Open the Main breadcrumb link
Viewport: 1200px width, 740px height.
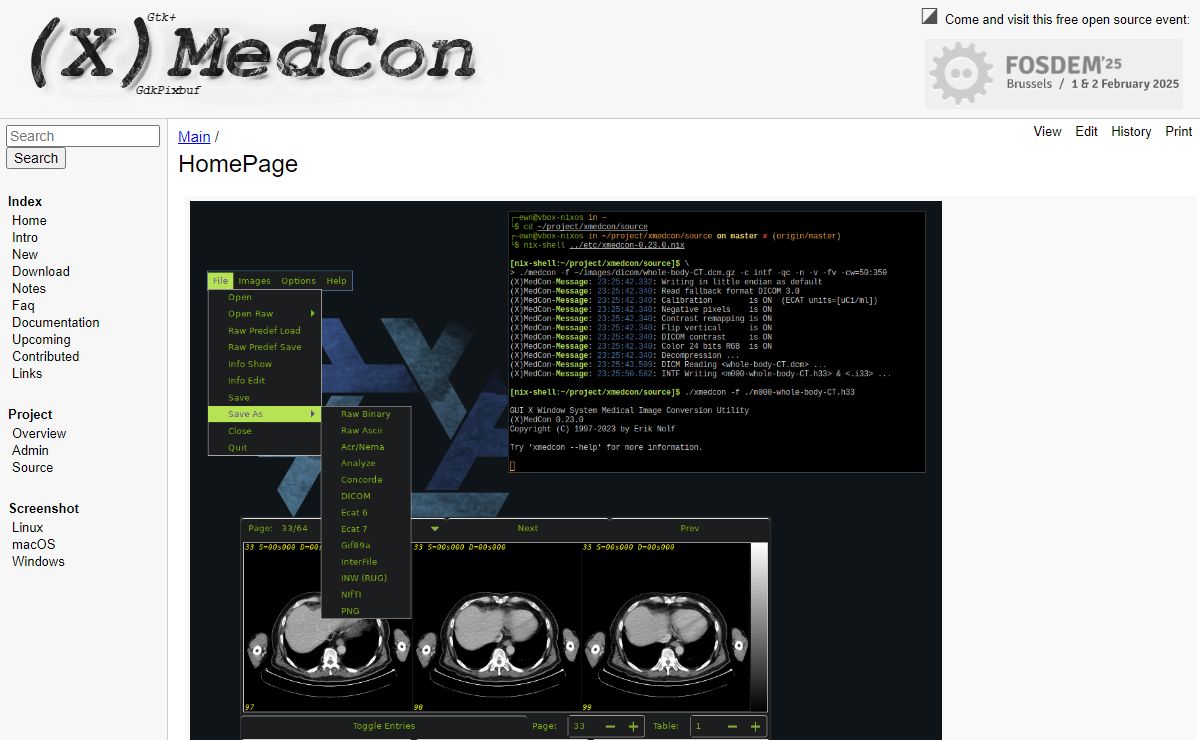coord(194,137)
